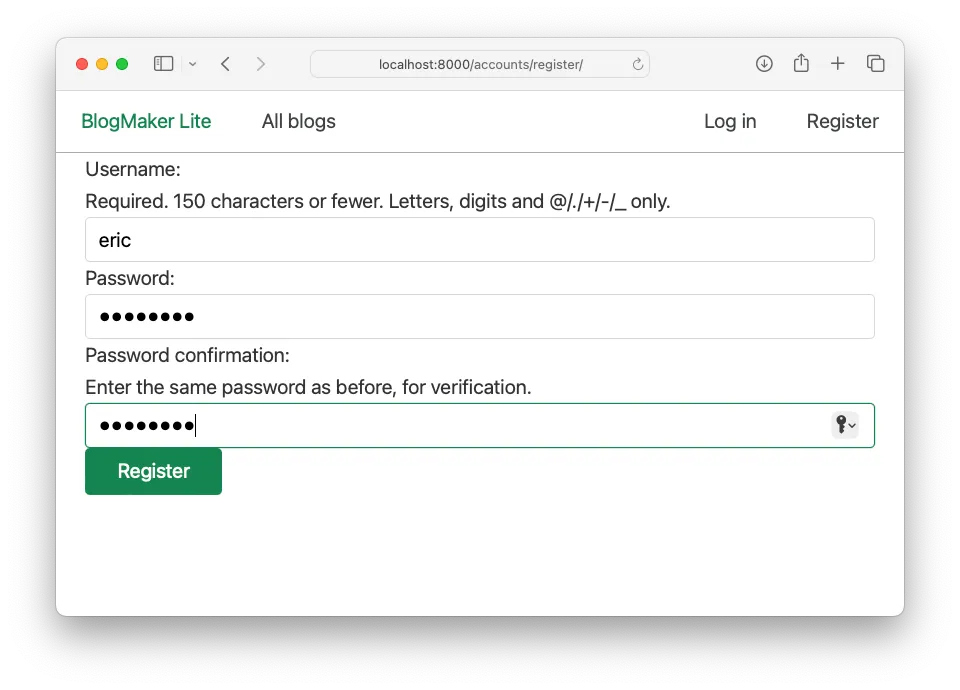Open the Log in page
The image size is (960, 690).
[730, 121]
